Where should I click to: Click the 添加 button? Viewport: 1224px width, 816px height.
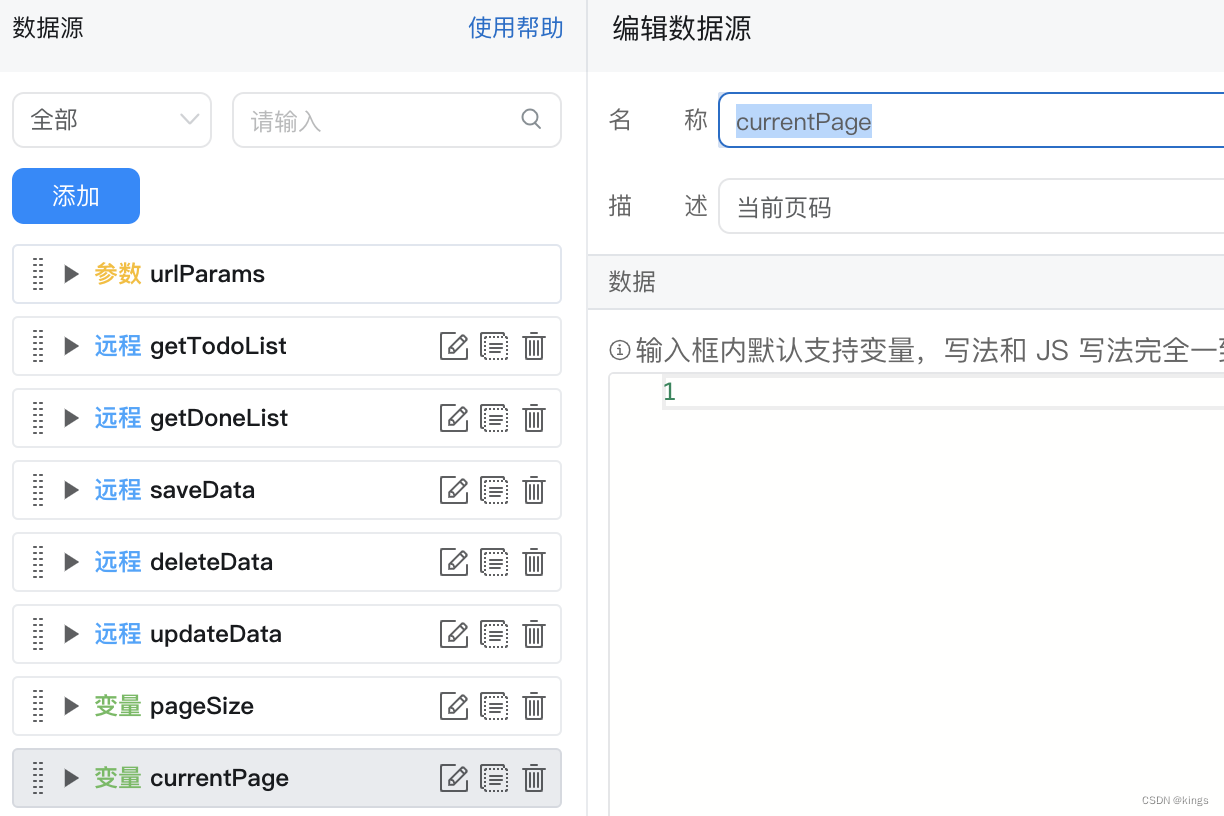(76, 196)
